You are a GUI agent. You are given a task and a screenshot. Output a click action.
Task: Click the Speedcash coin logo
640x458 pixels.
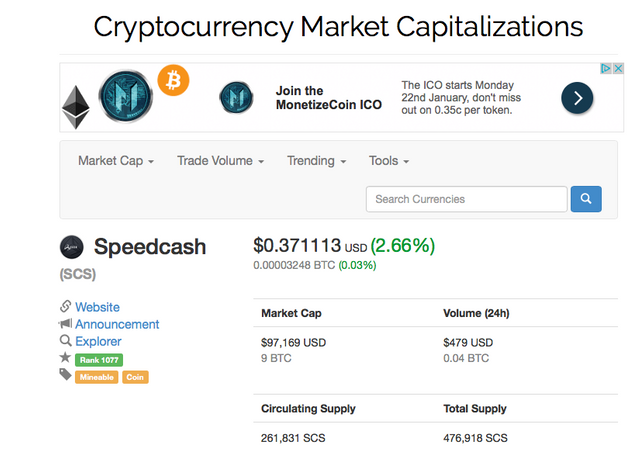tap(71, 246)
